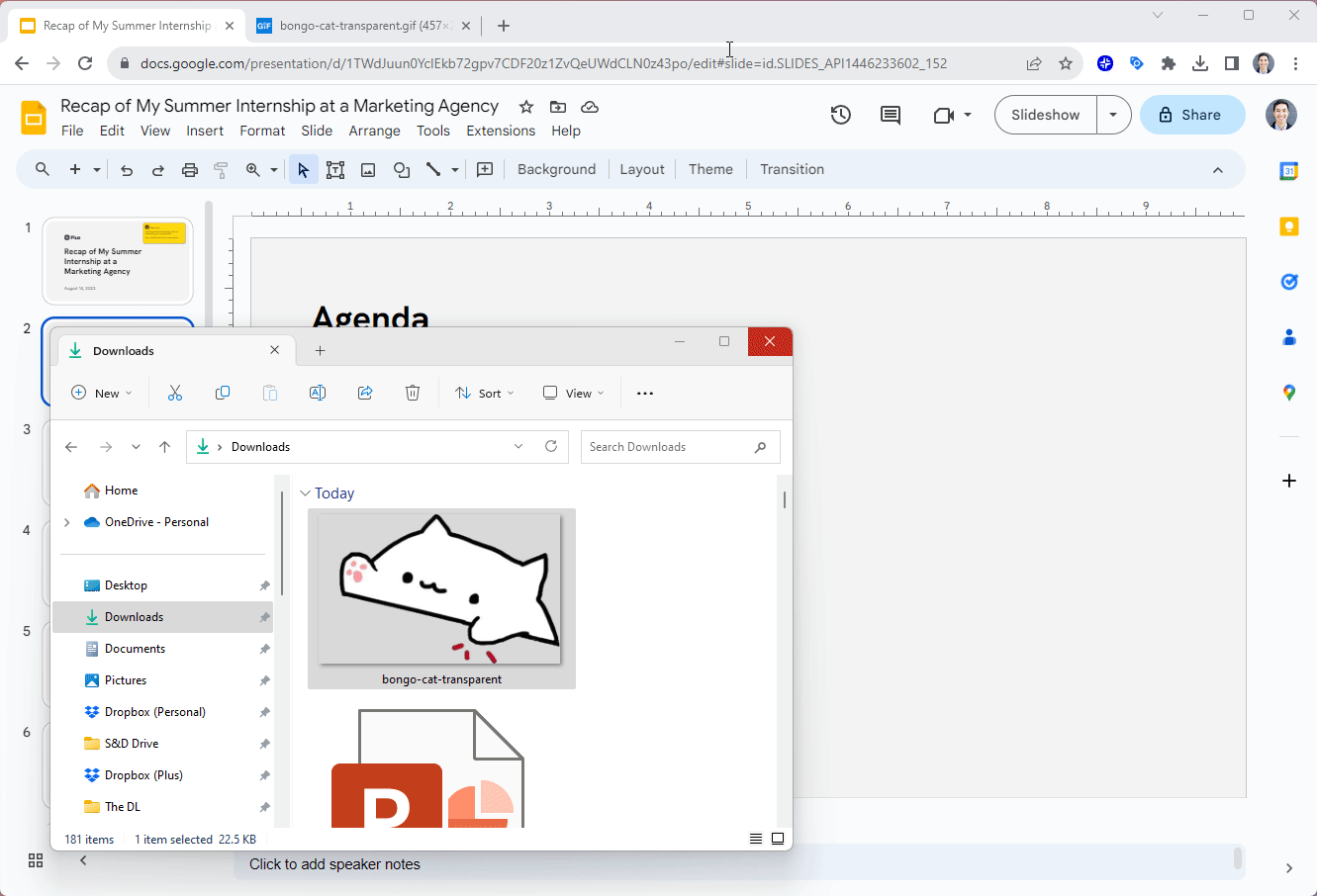Open Google Maps side panel icon
This screenshot has height=896, width=1317.
pos(1289,393)
